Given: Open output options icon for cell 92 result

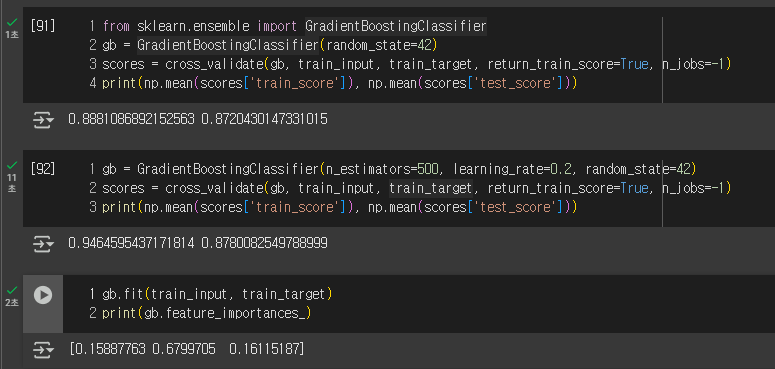Looking at the screenshot, I should click(43, 244).
